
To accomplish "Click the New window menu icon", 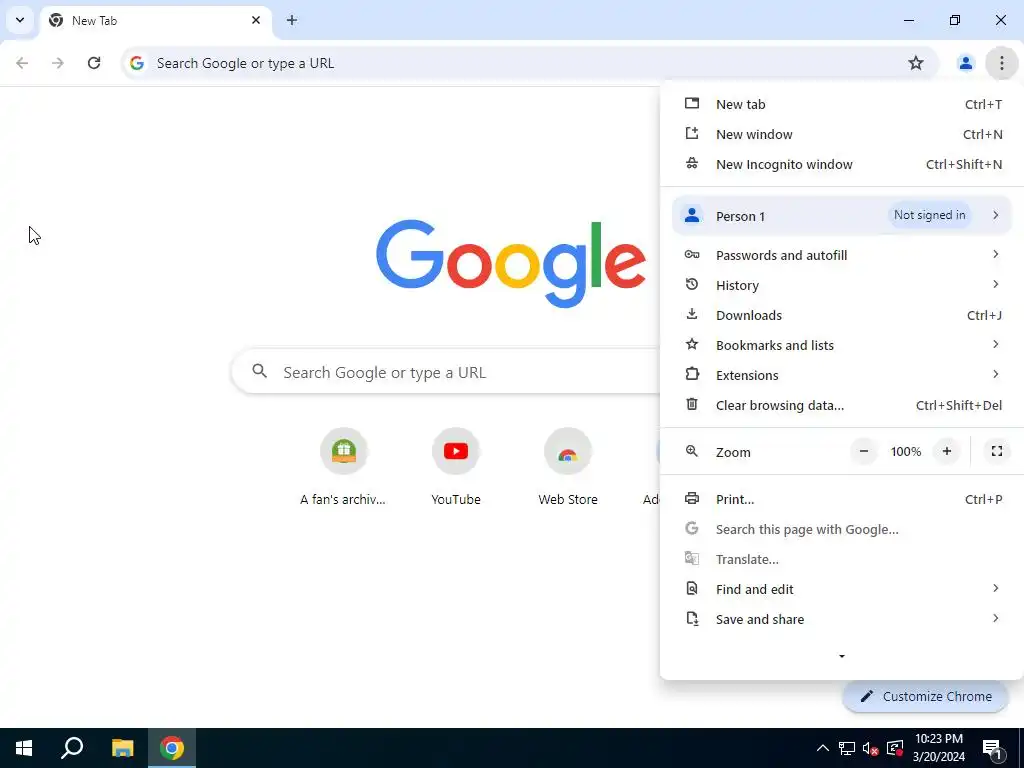I will click(692, 134).
